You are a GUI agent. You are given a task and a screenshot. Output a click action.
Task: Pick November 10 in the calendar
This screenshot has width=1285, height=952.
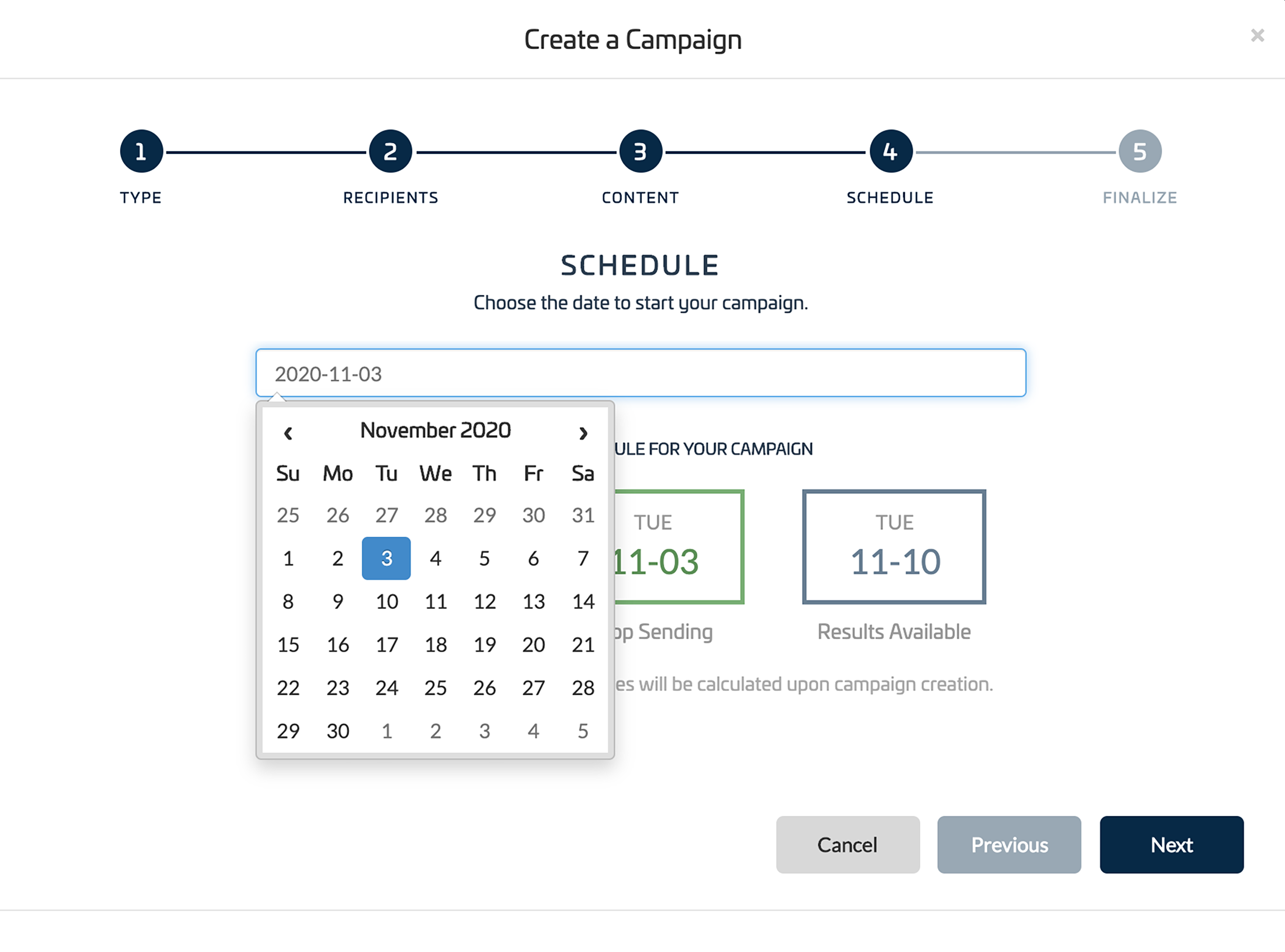click(x=387, y=602)
